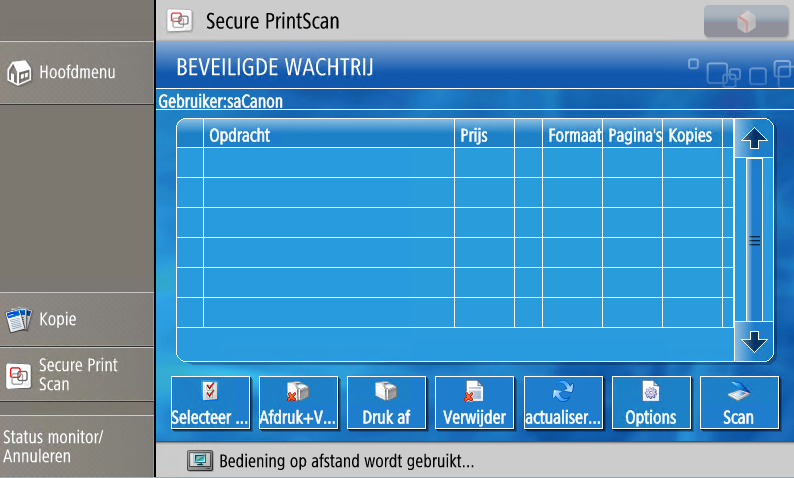Click the Formaat column header
The width and height of the screenshot is (794, 478).
(x=573, y=135)
